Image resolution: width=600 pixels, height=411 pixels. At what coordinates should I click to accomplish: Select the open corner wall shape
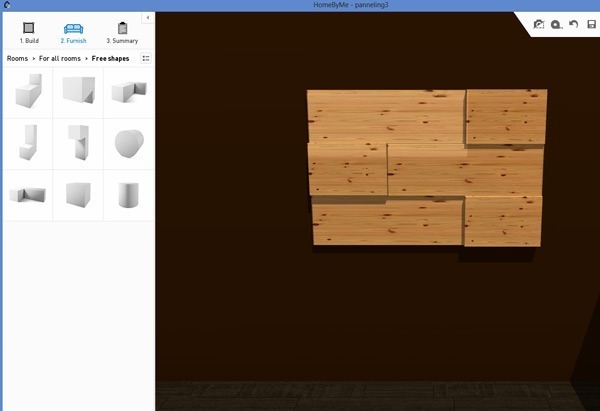tap(28, 195)
